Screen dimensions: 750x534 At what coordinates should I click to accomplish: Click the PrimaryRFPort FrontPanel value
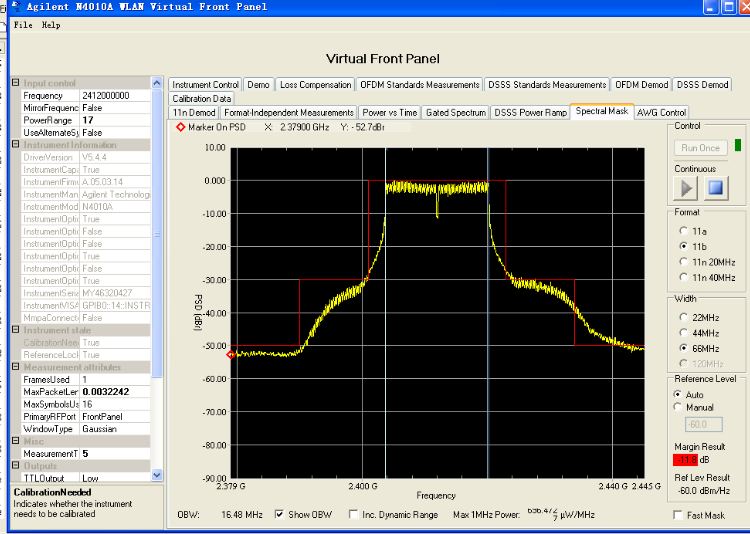point(114,416)
